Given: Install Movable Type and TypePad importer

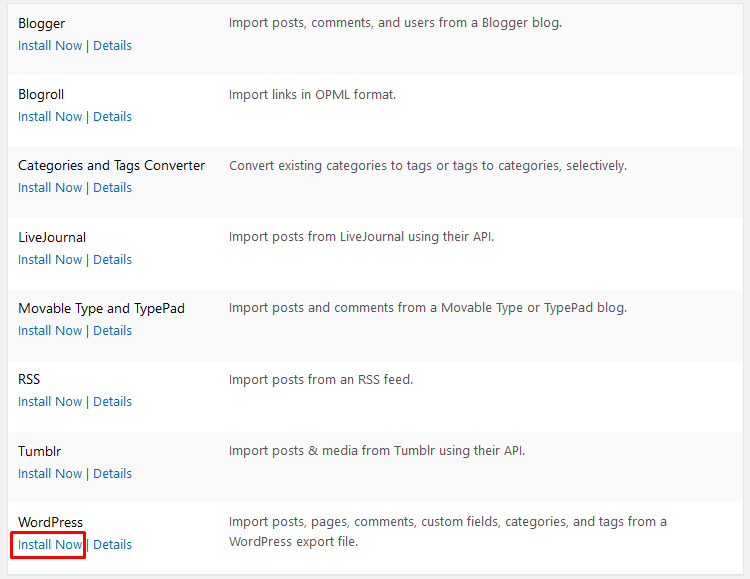Looking at the screenshot, I should pyautogui.click(x=50, y=331).
